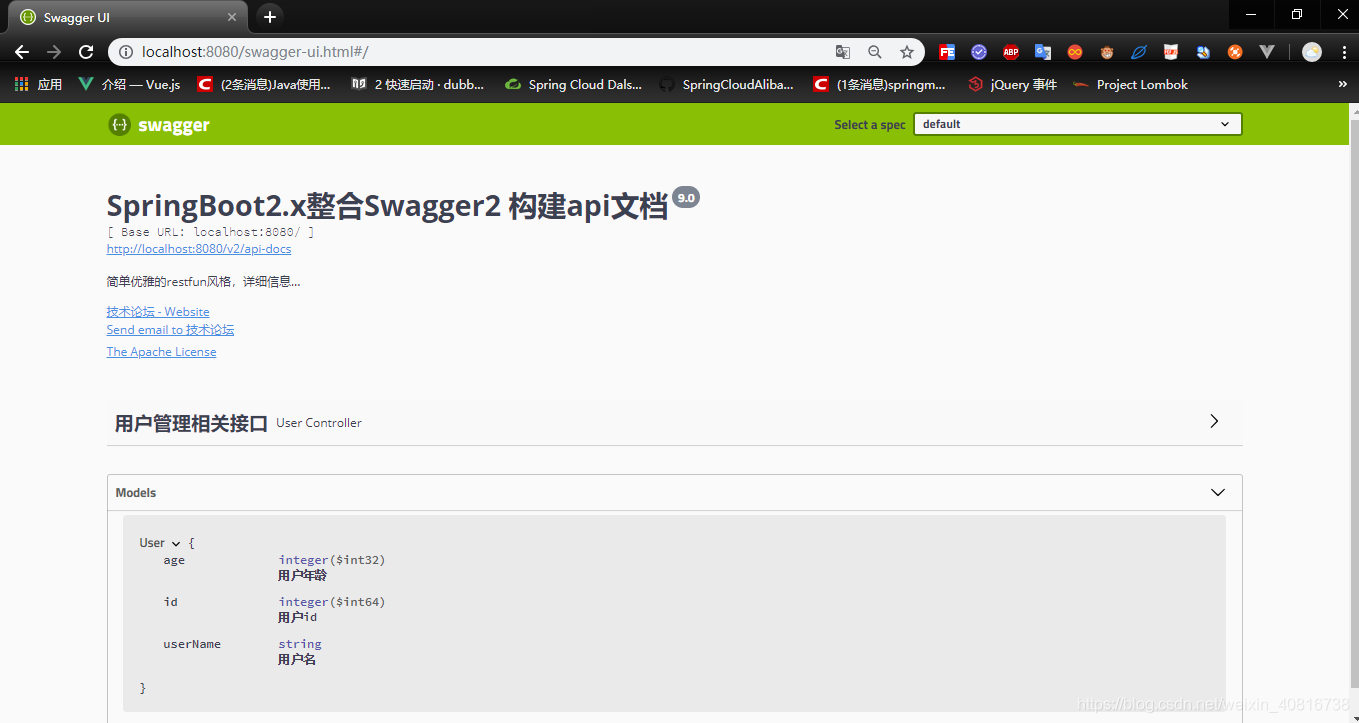Open the SpringCloudAlibaba GitHub bookmark
The height and width of the screenshot is (723, 1359).
point(726,85)
